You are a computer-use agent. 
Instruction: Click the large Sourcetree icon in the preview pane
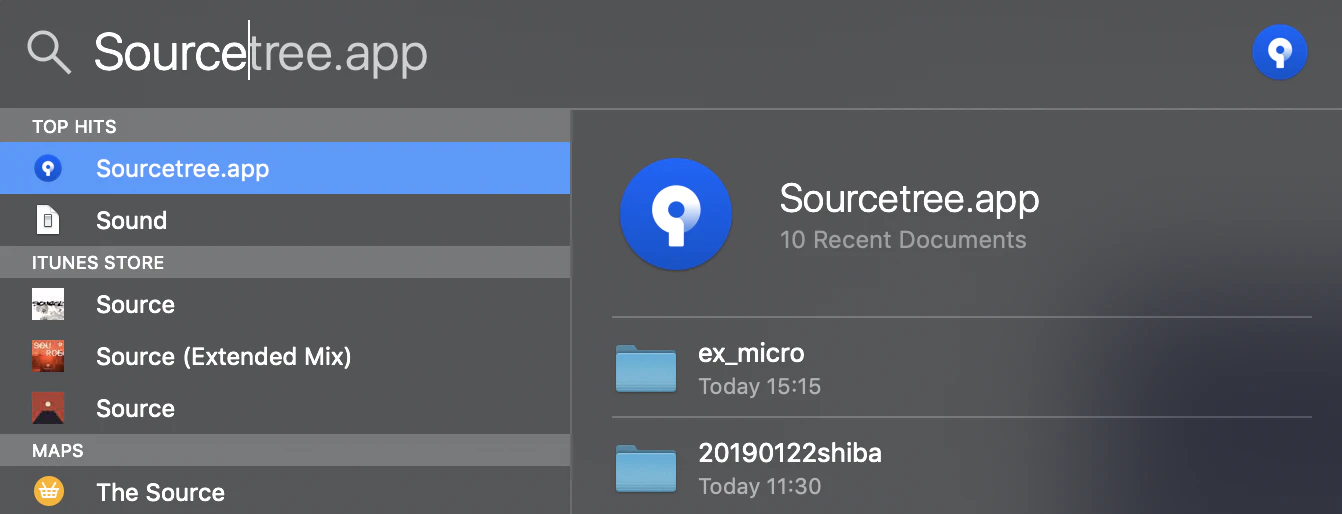(676, 215)
